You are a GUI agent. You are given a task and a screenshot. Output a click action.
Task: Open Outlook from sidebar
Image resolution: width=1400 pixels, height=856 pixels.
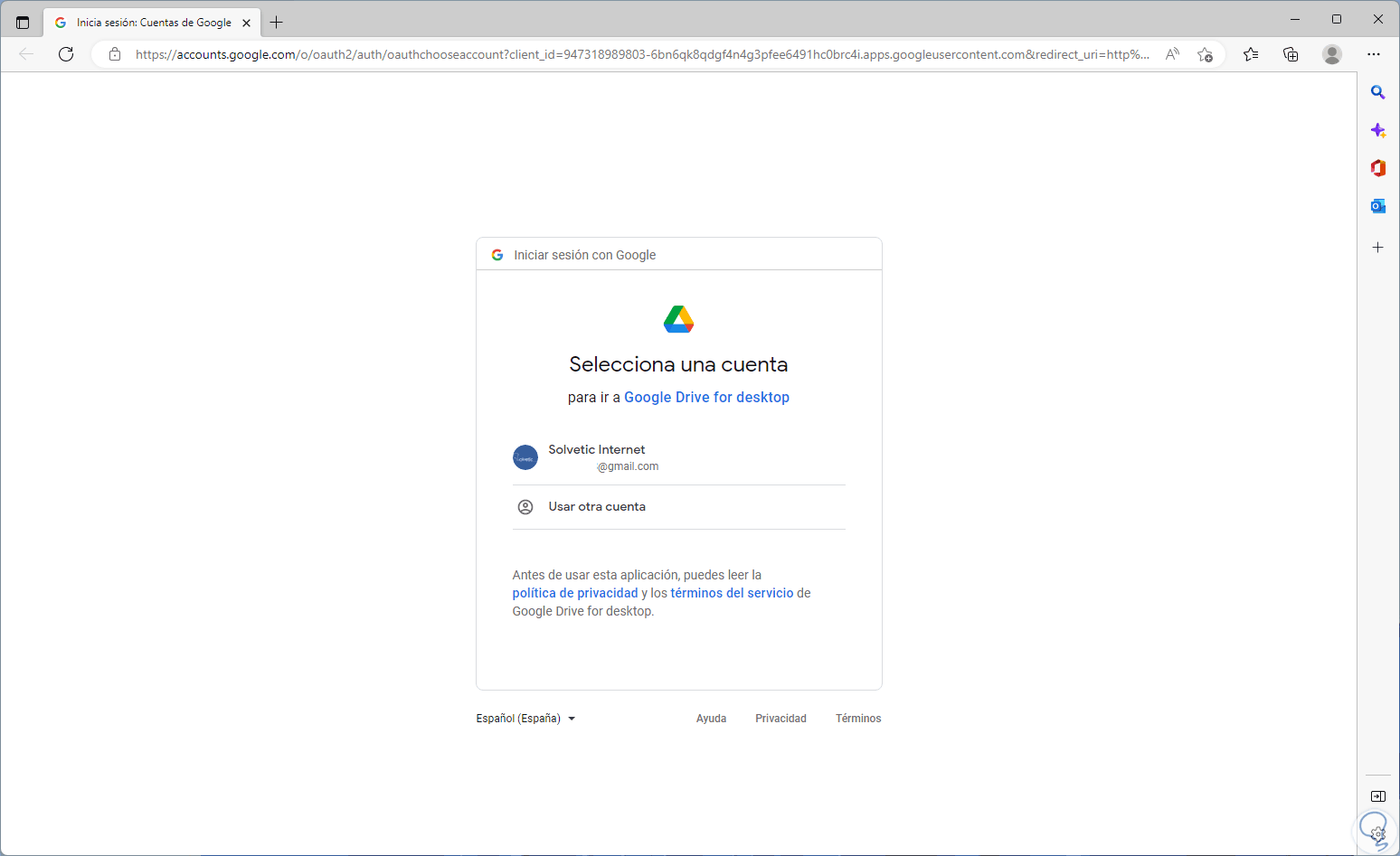click(1377, 206)
